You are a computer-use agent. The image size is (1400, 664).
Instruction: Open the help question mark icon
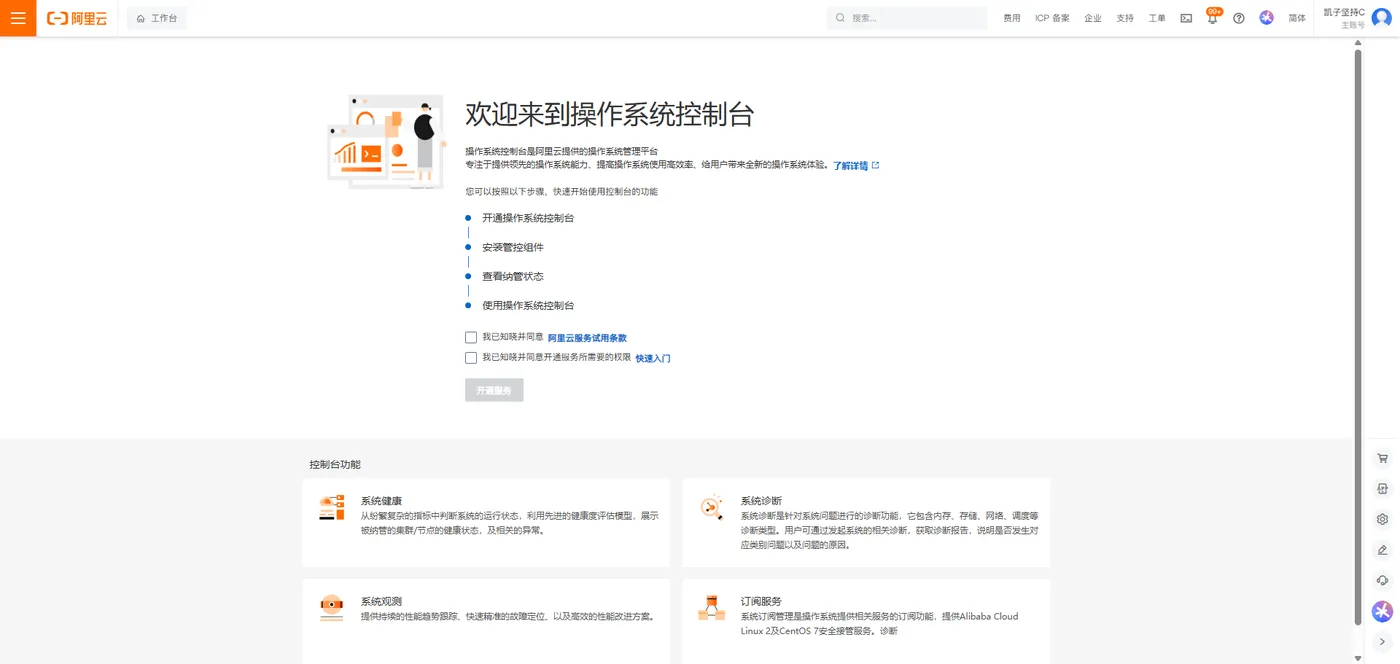[x=1239, y=18]
